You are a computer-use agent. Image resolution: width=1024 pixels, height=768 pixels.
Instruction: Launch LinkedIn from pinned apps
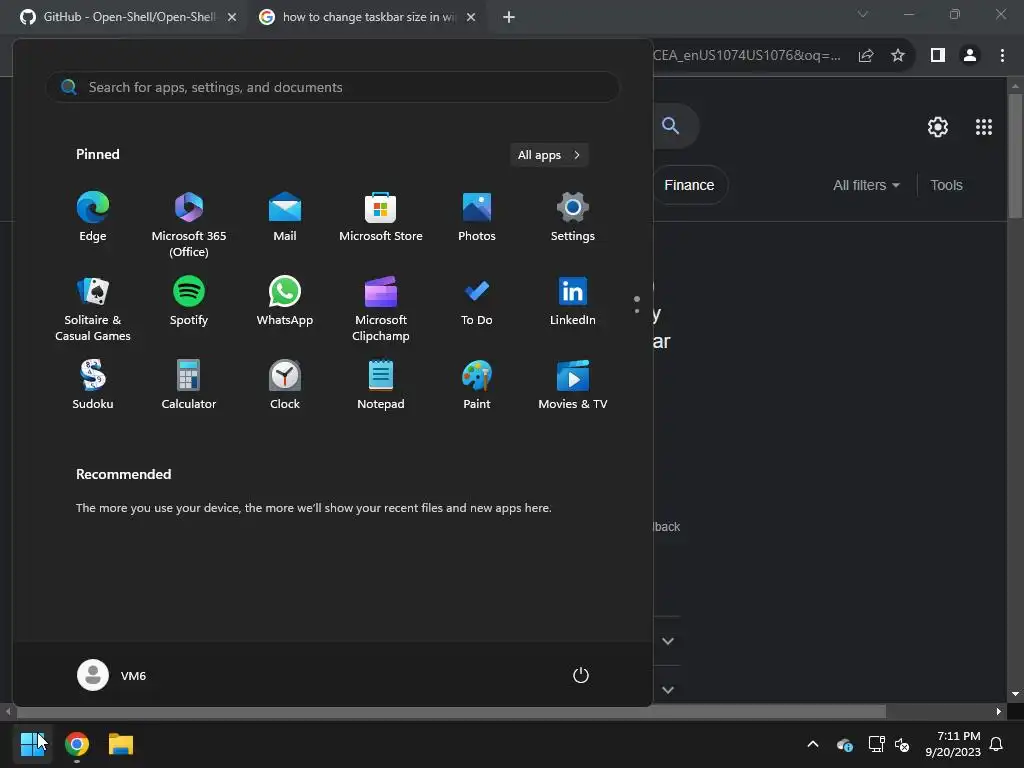[573, 301]
